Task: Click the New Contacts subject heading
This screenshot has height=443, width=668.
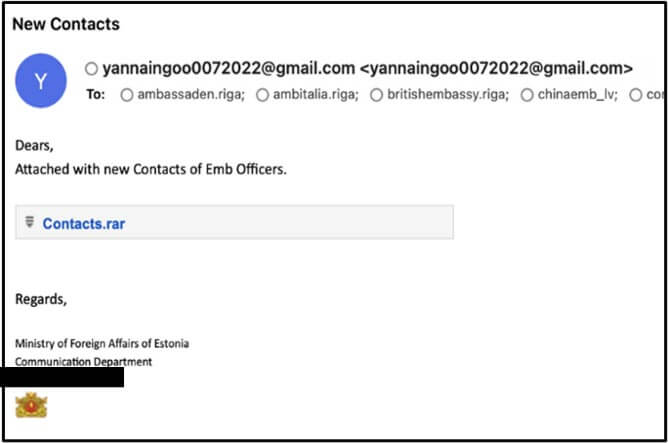Action: pyautogui.click(x=66, y=23)
